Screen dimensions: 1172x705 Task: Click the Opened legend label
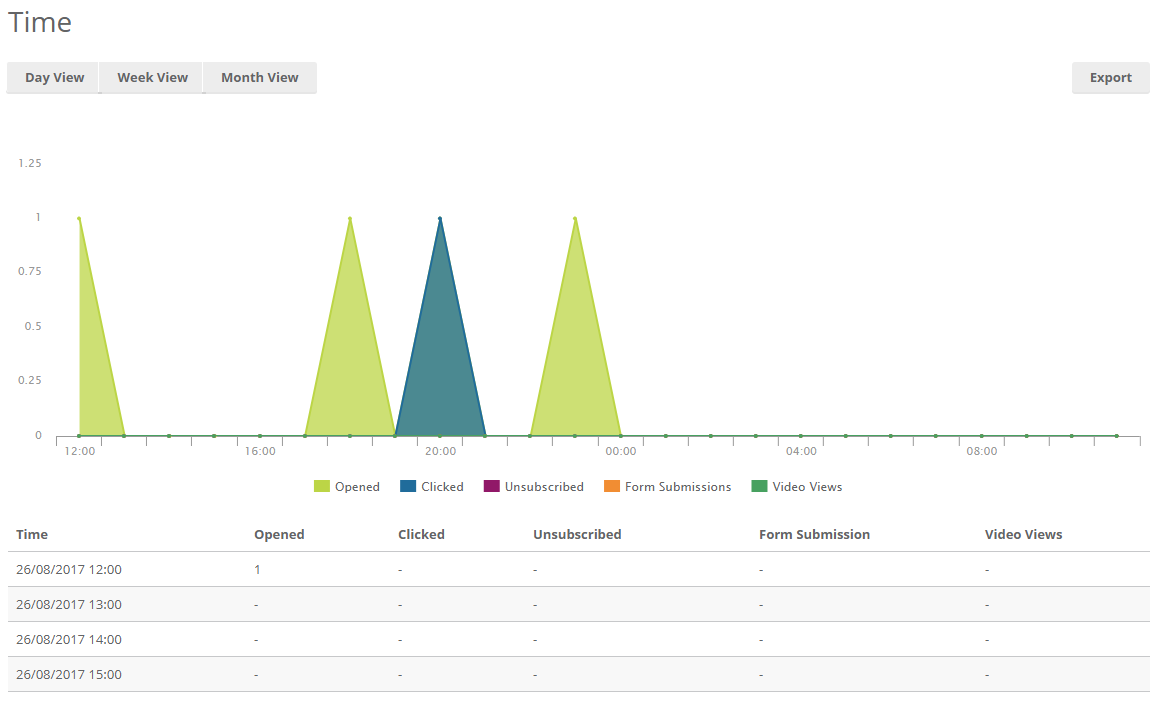357,487
